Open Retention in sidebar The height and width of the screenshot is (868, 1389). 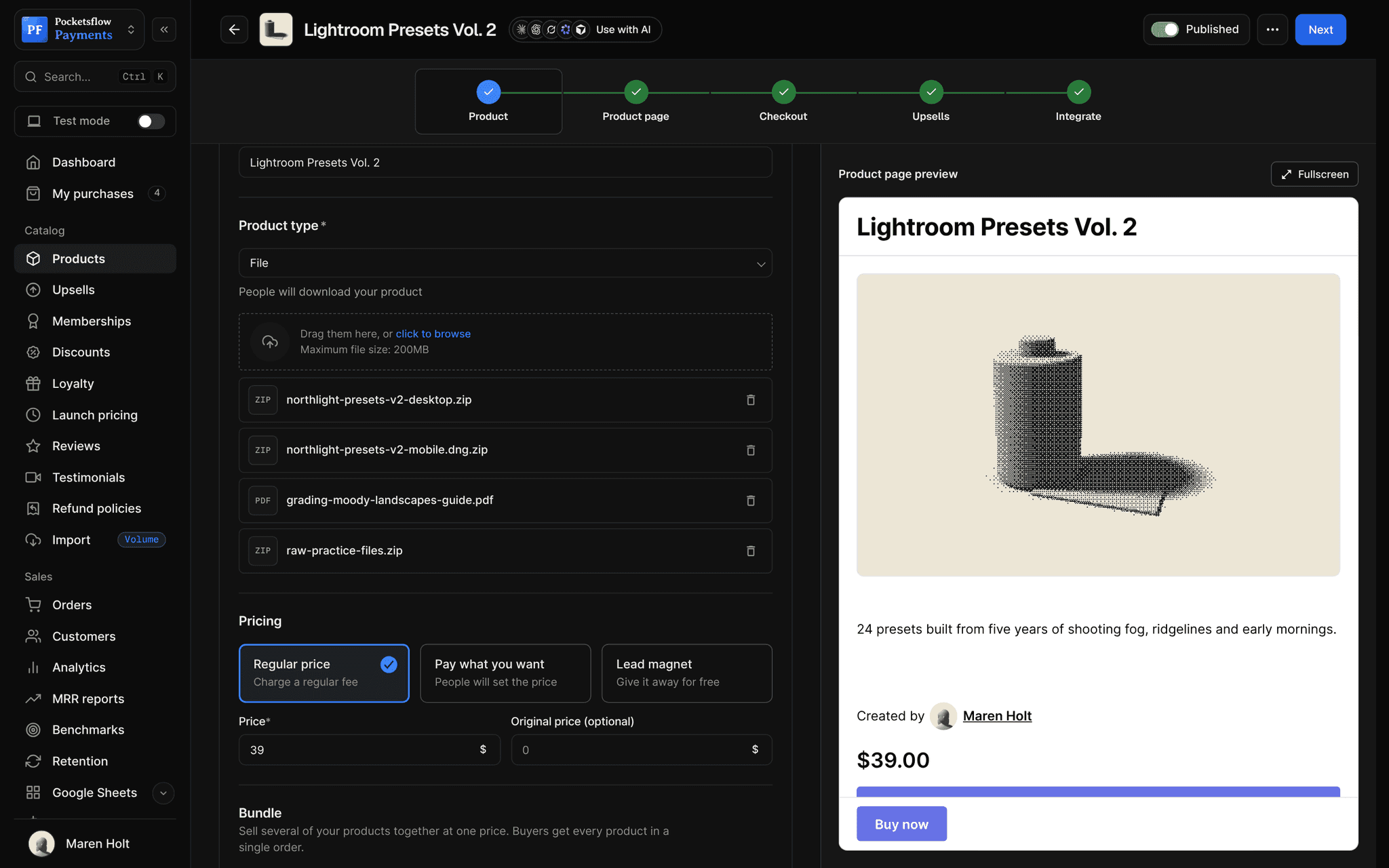(x=95, y=761)
